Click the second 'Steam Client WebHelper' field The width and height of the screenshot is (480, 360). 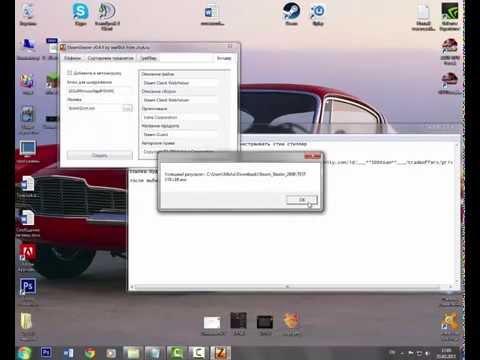pos(180,100)
